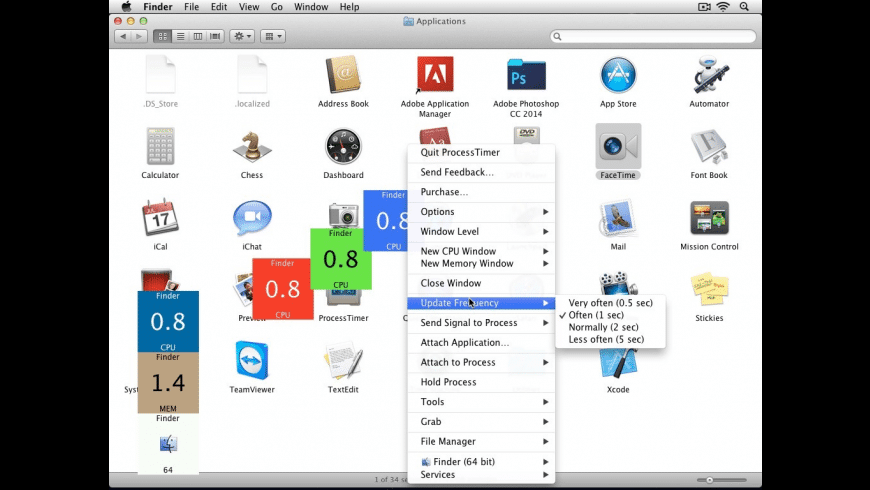Click the green Finder CPU tile
Viewport: 870px width, 490px height.
point(341,259)
